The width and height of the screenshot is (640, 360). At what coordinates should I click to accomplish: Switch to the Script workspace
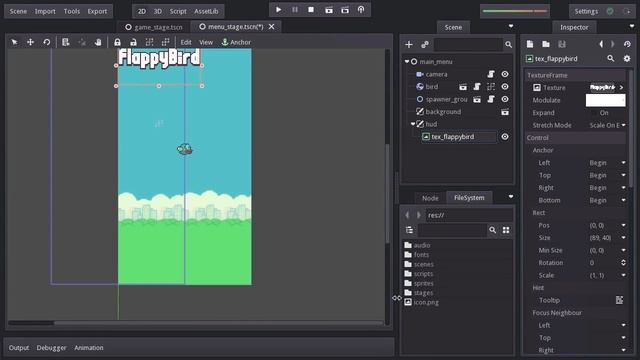click(x=178, y=11)
